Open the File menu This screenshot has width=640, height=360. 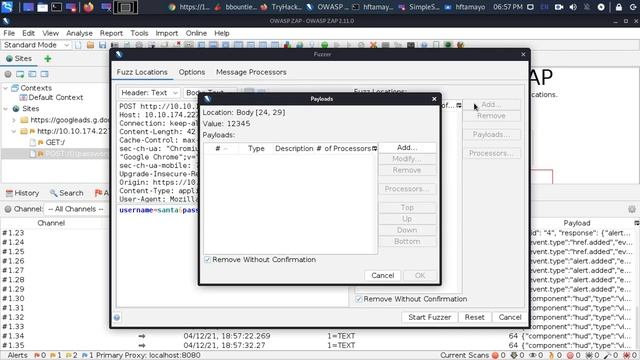[9, 33]
